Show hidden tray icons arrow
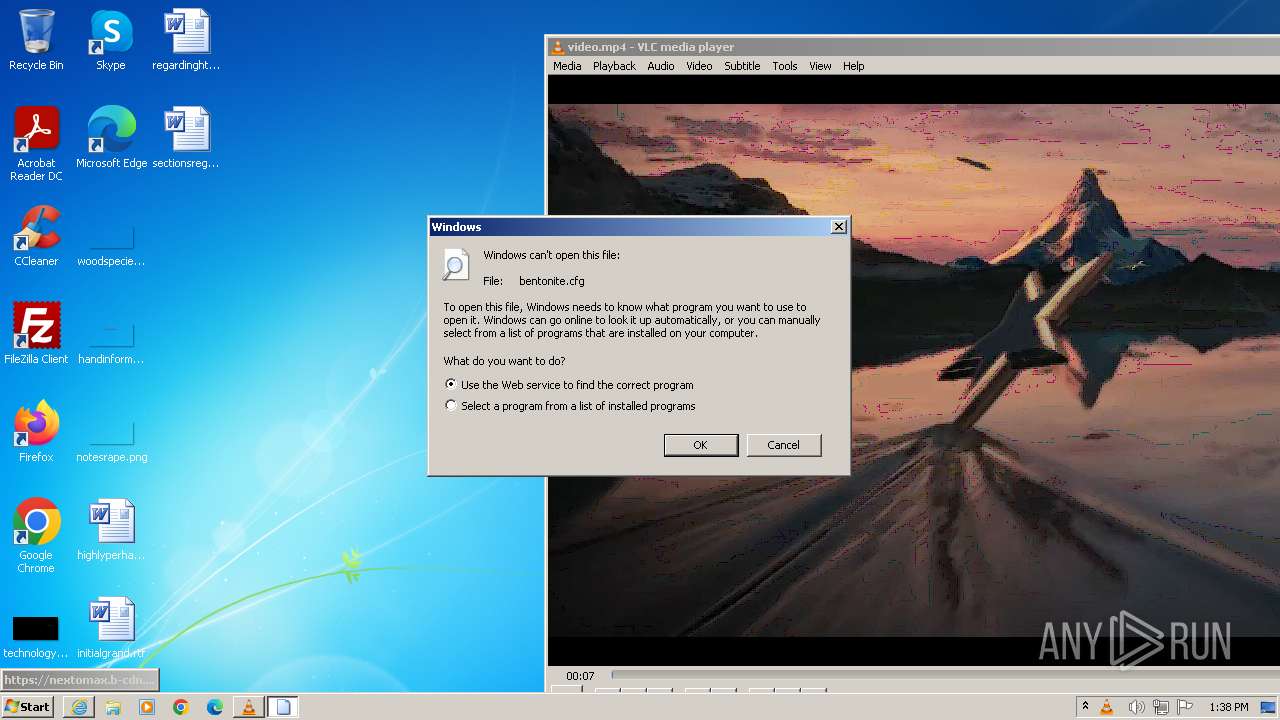1280x720 pixels. pos(1085,707)
